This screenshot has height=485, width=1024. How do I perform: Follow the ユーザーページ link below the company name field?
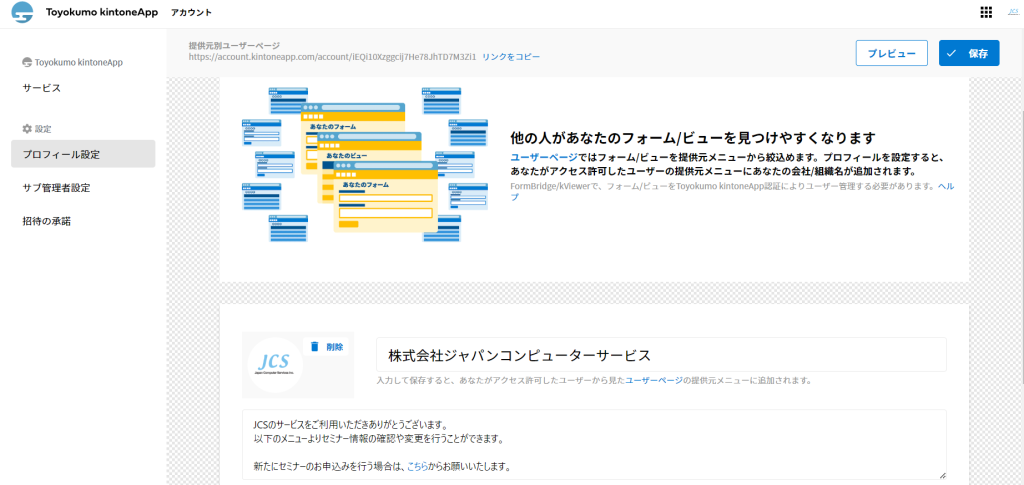654,381
